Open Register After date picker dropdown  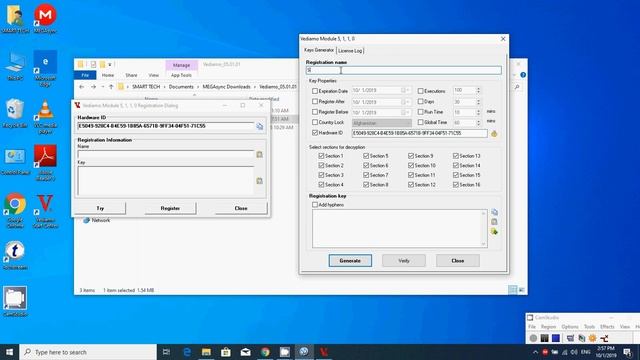(x=405, y=102)
